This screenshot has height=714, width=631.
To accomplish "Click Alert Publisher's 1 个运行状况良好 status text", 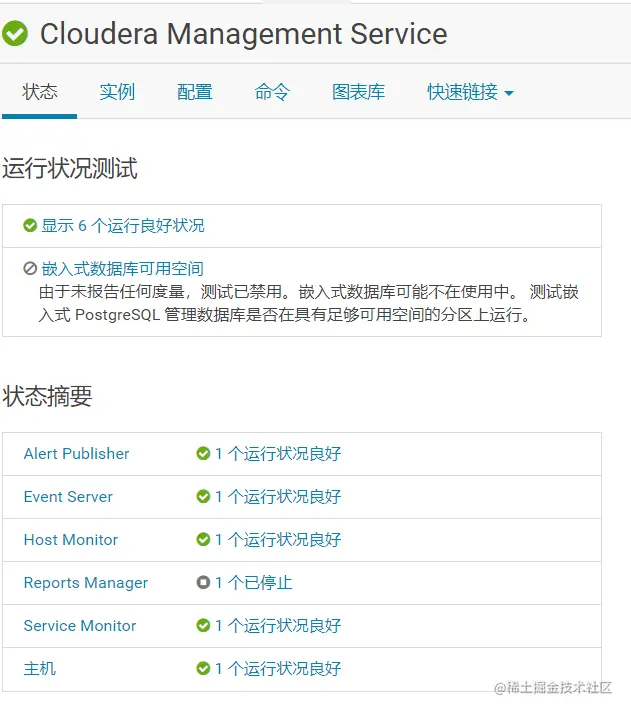I will tap(278, 454).
